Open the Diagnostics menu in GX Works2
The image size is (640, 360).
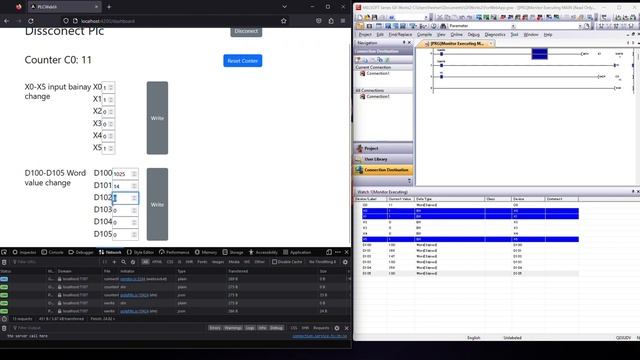coord(495,35)
